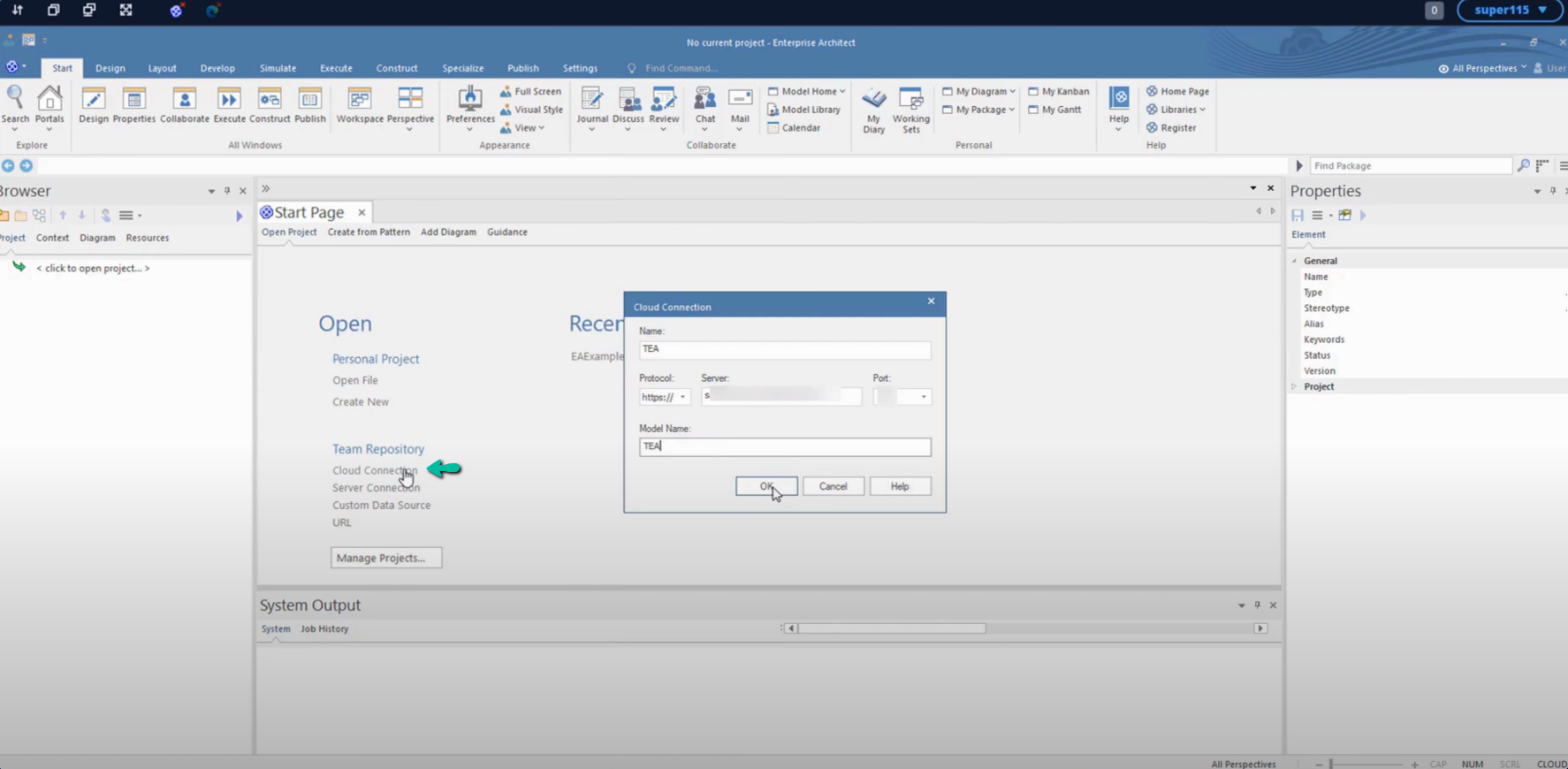Click the click to open project row
Viewport: 1568px width, 769px height.
pos(93,268)
